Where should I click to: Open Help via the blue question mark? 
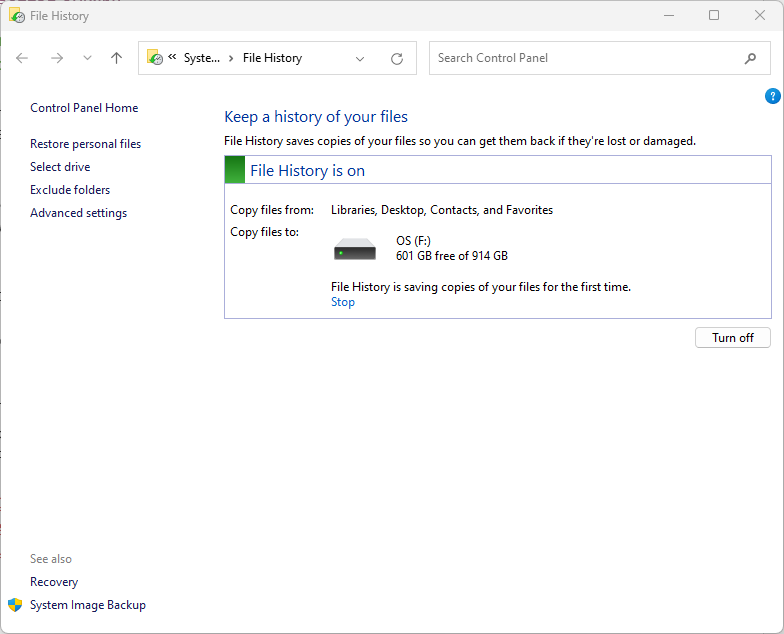coord(772,96)
